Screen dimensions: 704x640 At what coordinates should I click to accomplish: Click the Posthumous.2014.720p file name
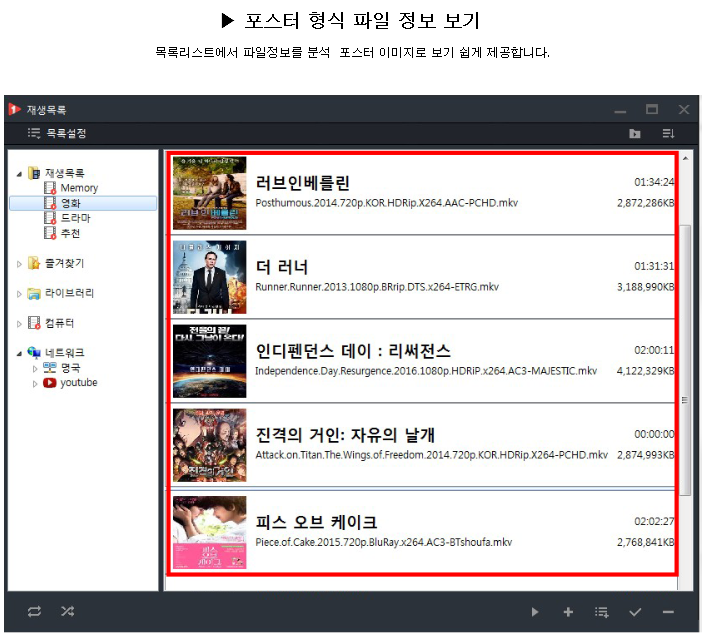click(x=387, y=203)
